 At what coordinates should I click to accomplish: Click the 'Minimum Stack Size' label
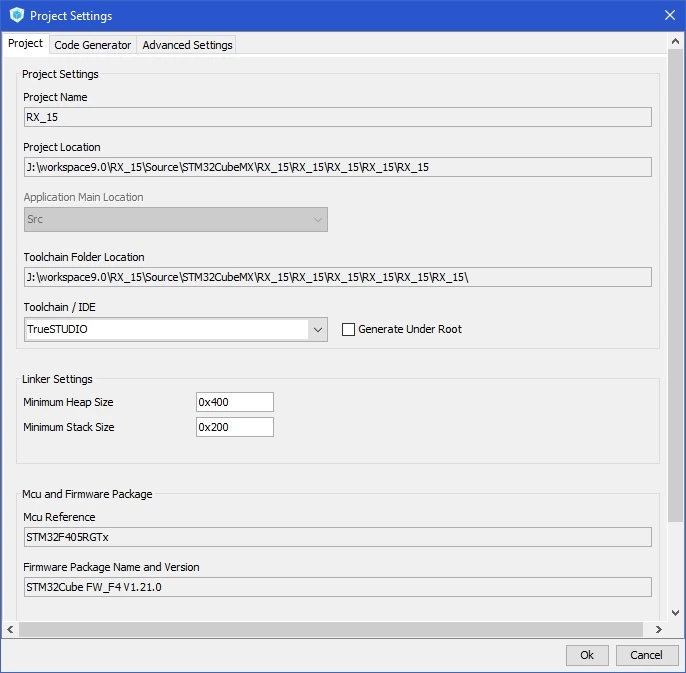69,427
